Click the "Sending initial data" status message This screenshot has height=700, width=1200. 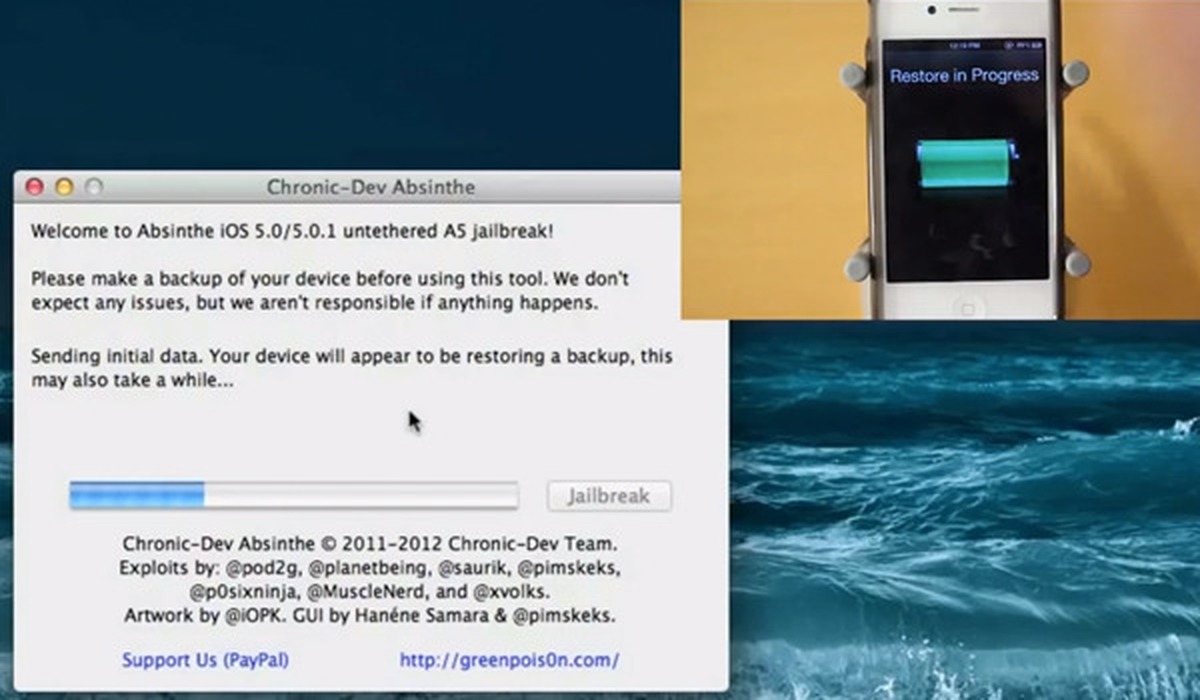pos(351,369)
